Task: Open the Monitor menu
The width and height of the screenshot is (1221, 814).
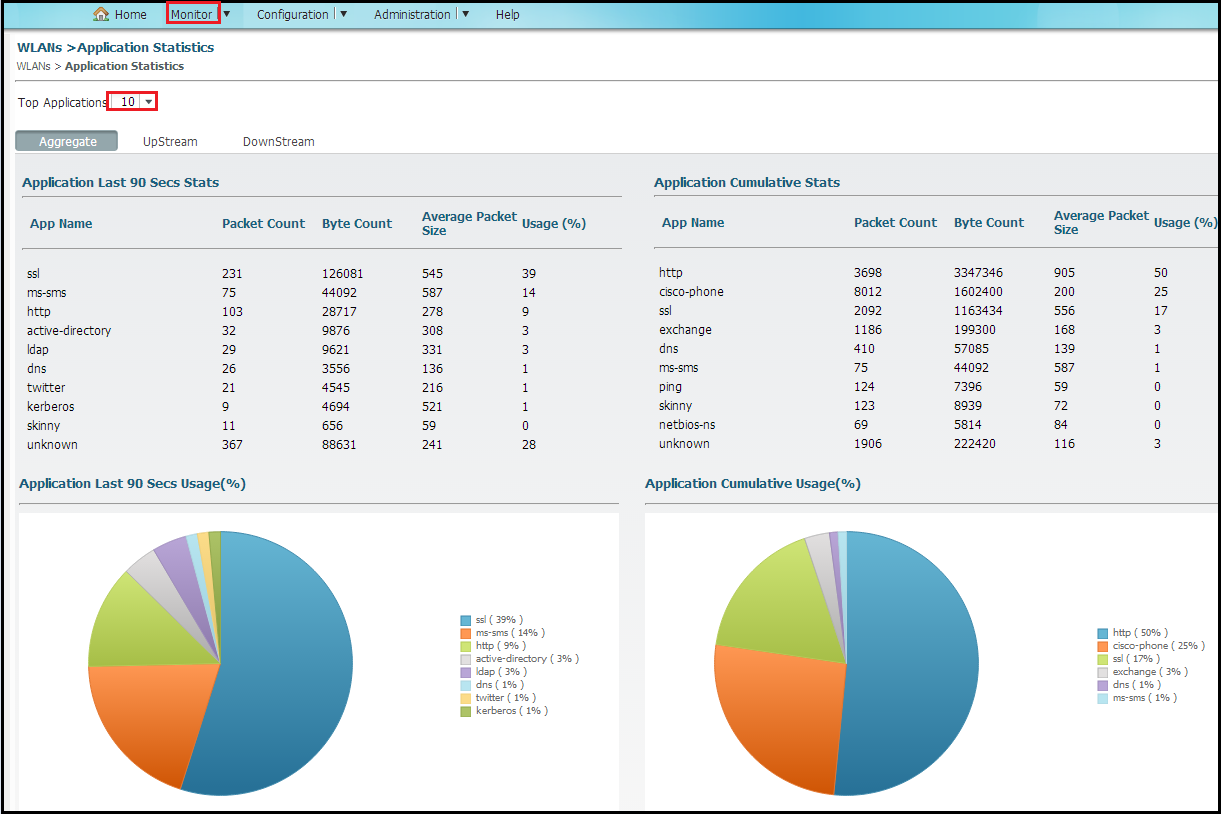Action: click(x=191, y=14)
